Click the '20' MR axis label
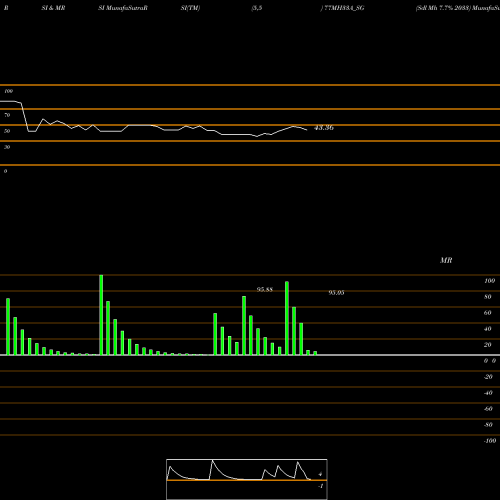 [487, 345]
